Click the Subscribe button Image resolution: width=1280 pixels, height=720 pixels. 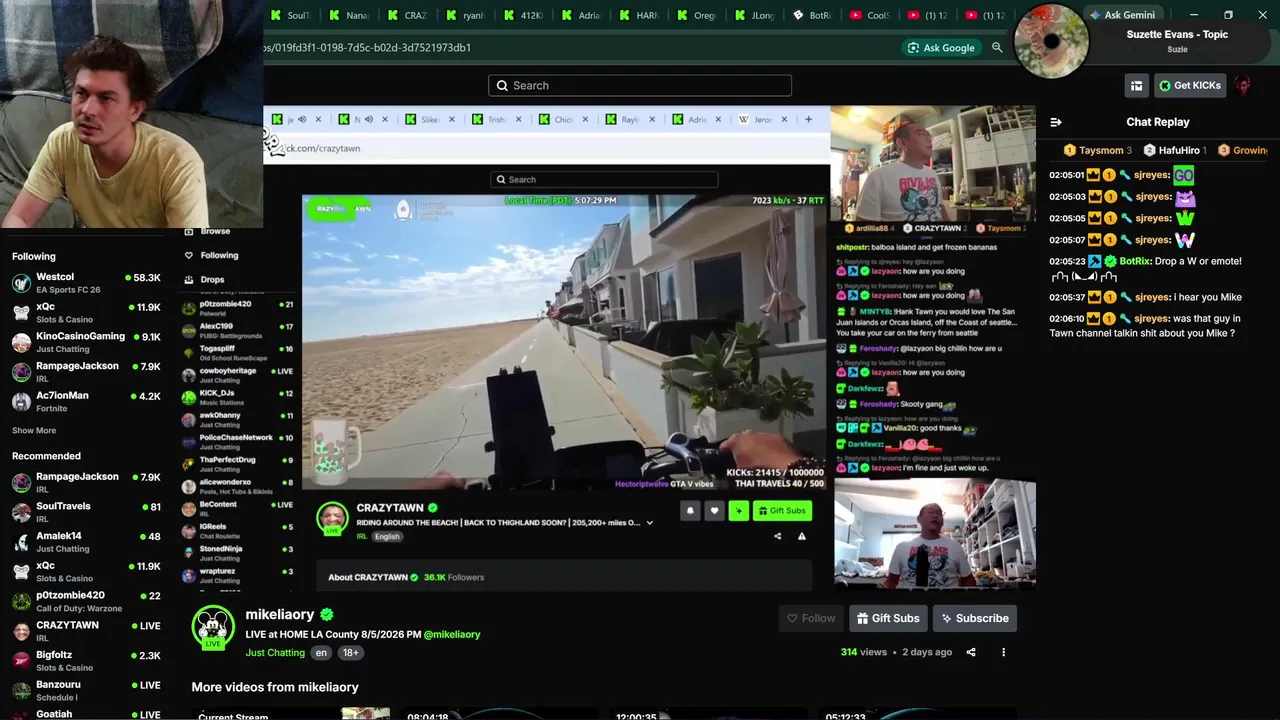point(975,618)
